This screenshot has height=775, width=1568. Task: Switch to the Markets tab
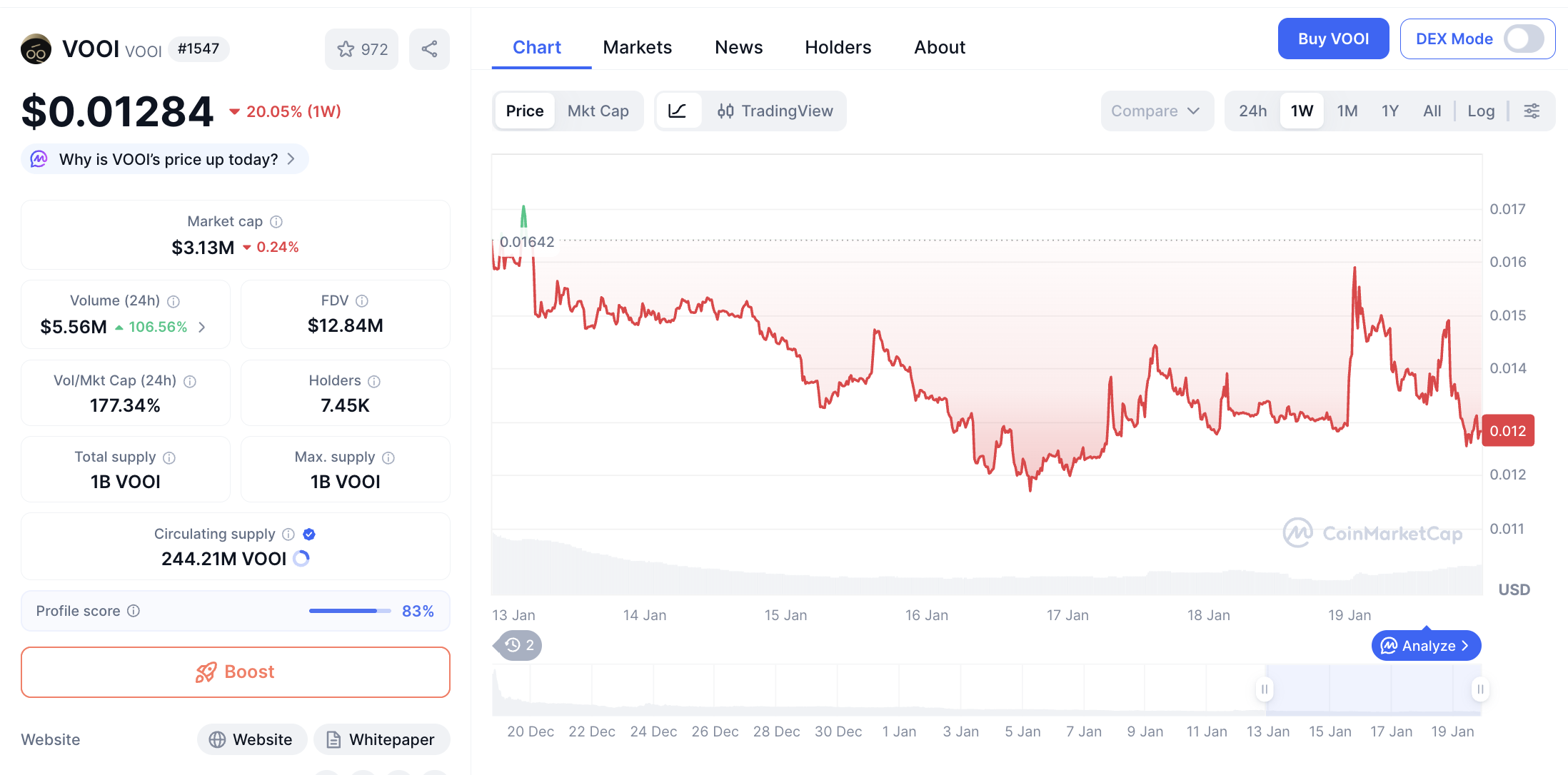(x=637, y=47)
